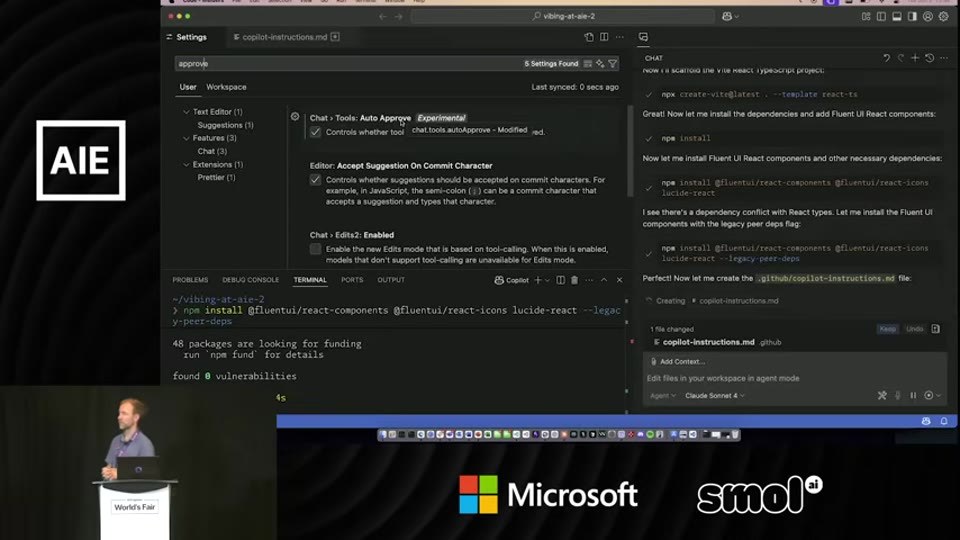Toggle the bottom panel icon
Image resolution: width=960 pixels, height=540 pixels.
point(896,17)
